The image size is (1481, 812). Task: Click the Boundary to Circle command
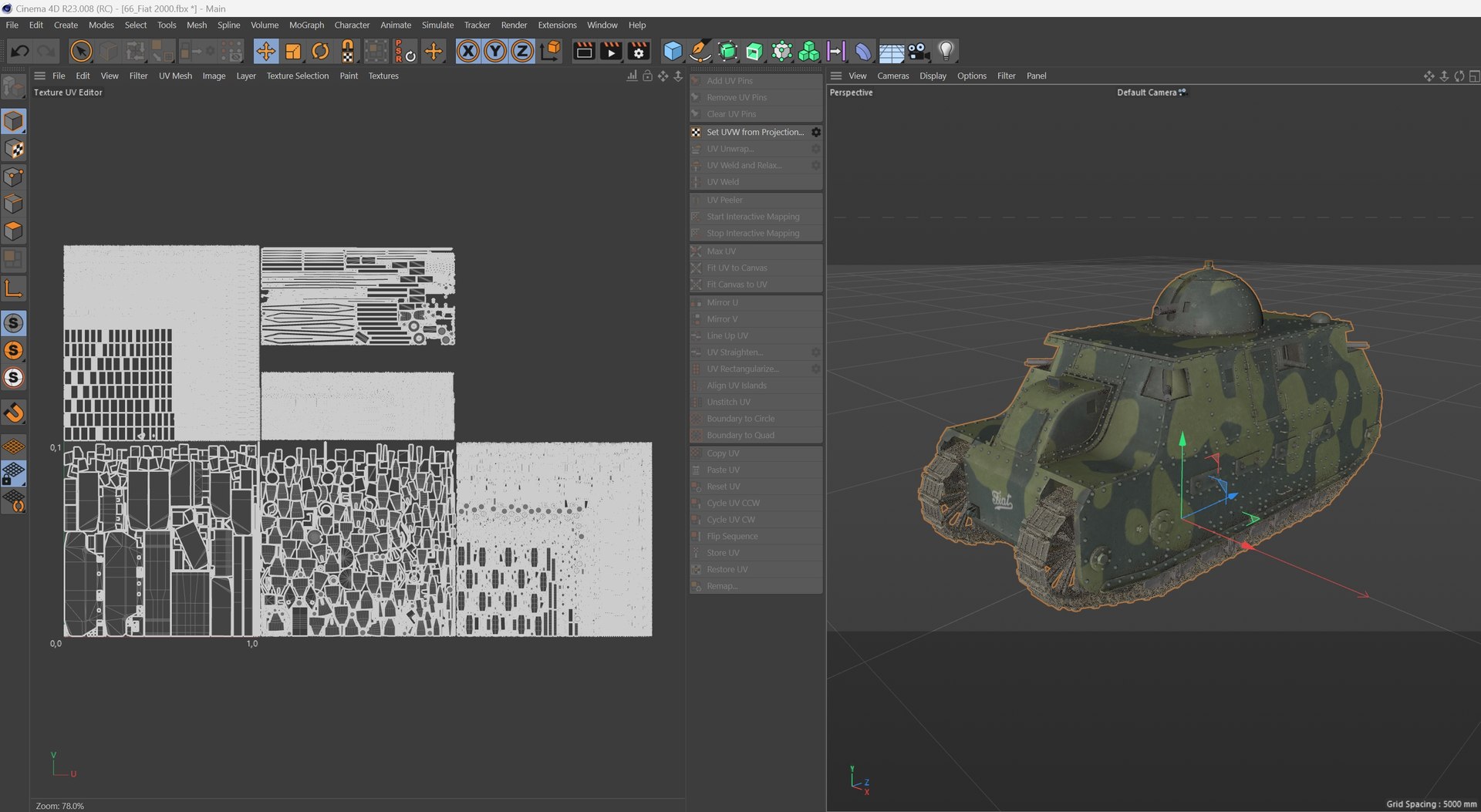756,419
